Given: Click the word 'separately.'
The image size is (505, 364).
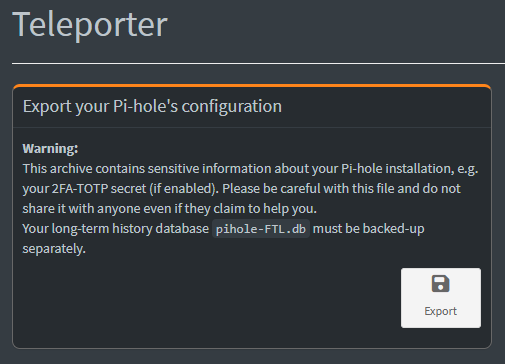Looking at the screenshot, I should [x=54, y=249].
